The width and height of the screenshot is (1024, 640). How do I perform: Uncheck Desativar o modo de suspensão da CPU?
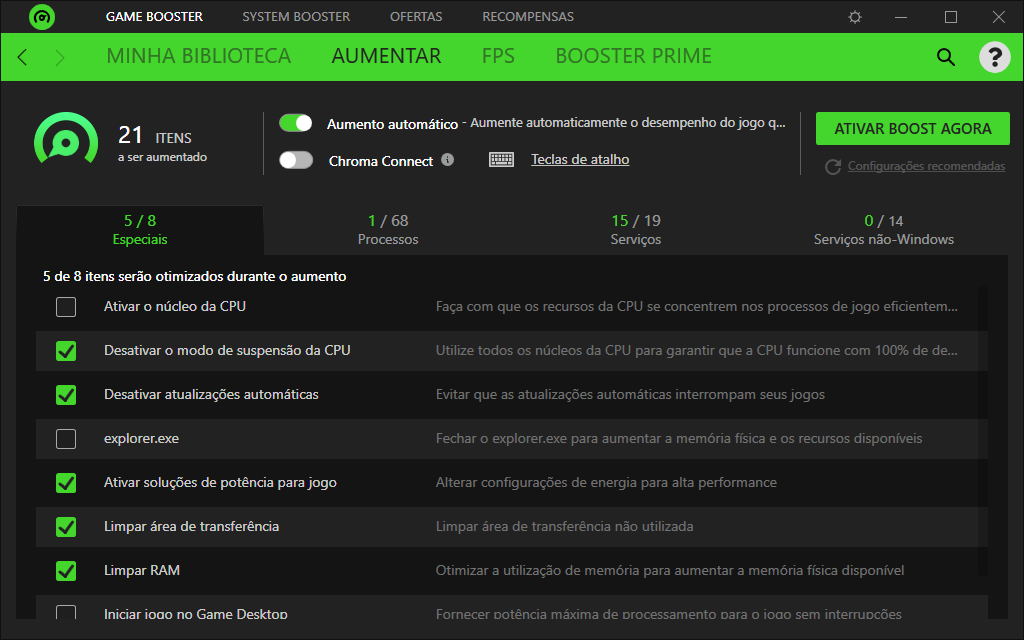coord(66,351)
